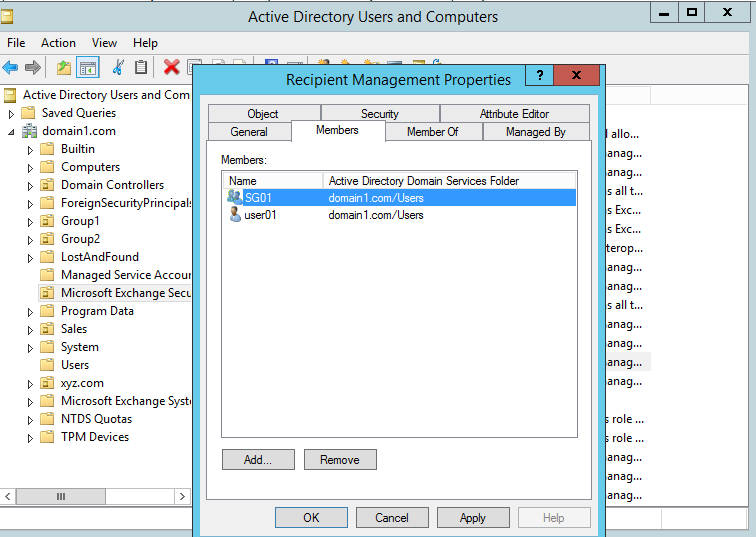Switch to the Member Of tab
756x537 pixels.
coord(433,132)
